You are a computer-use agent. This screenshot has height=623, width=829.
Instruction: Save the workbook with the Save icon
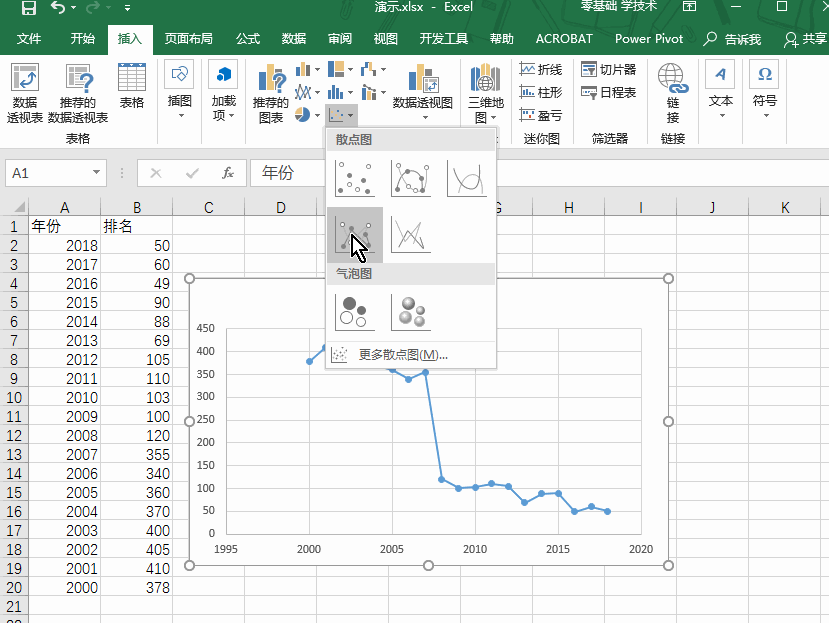click(x=29, y=7)
